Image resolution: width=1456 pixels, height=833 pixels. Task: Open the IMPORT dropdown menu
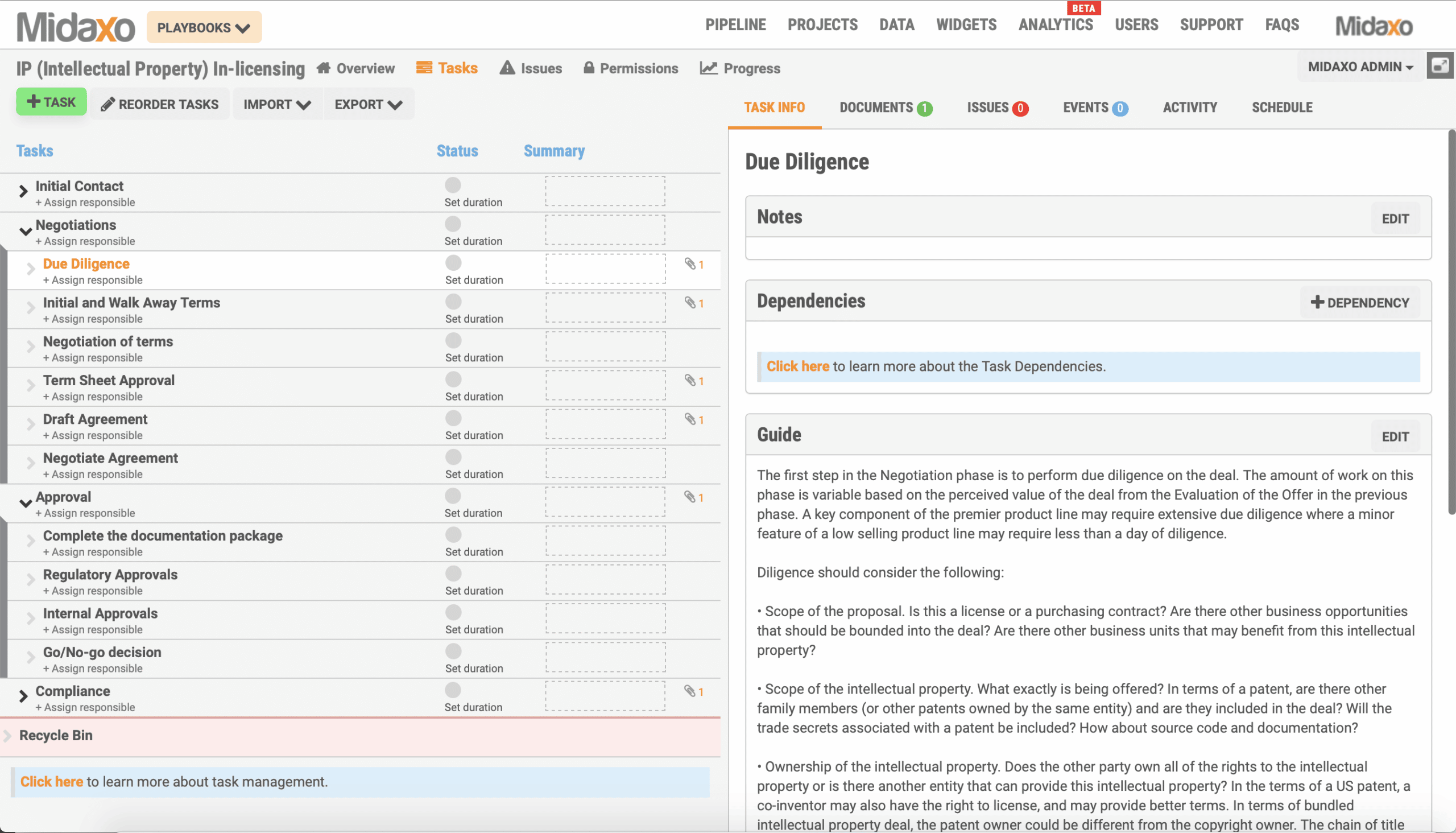pos(277,104)
